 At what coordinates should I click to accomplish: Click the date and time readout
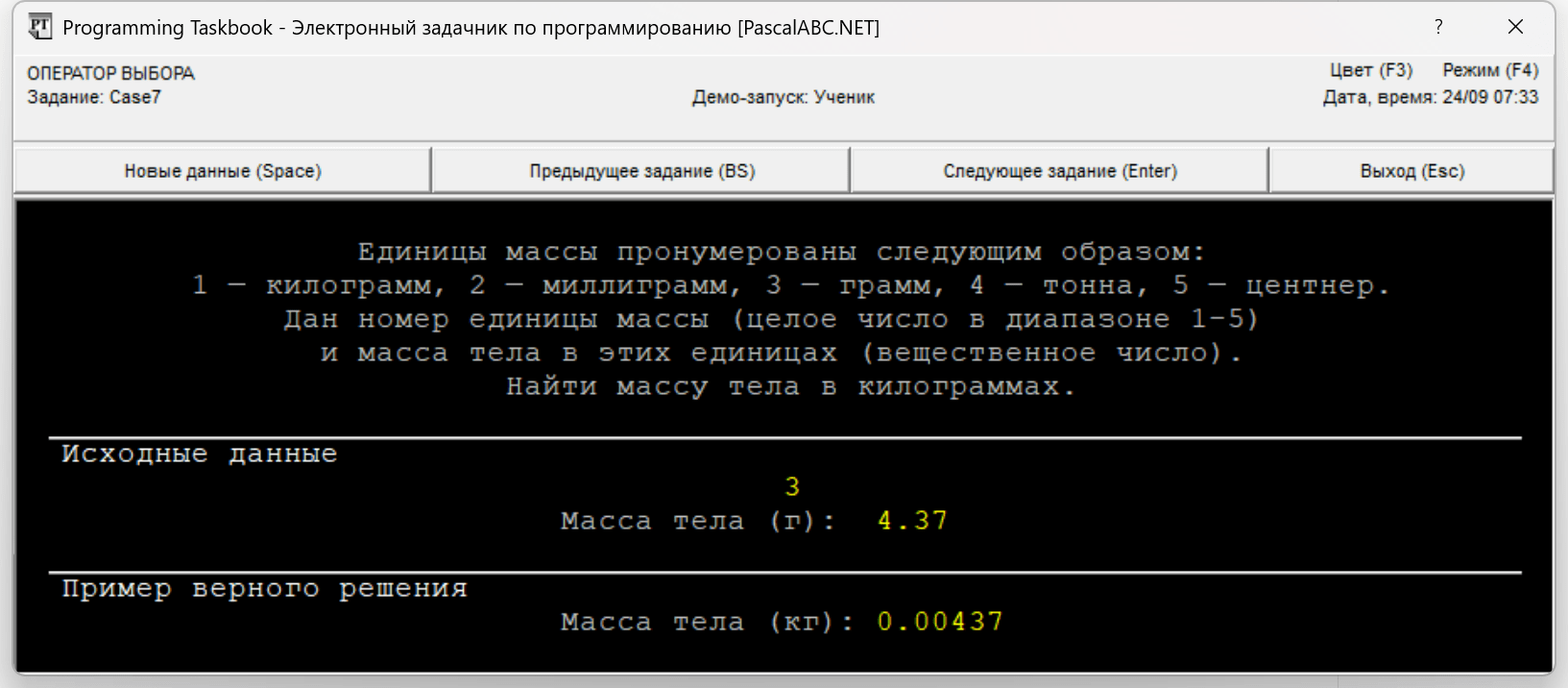[x=1430, y=97]
